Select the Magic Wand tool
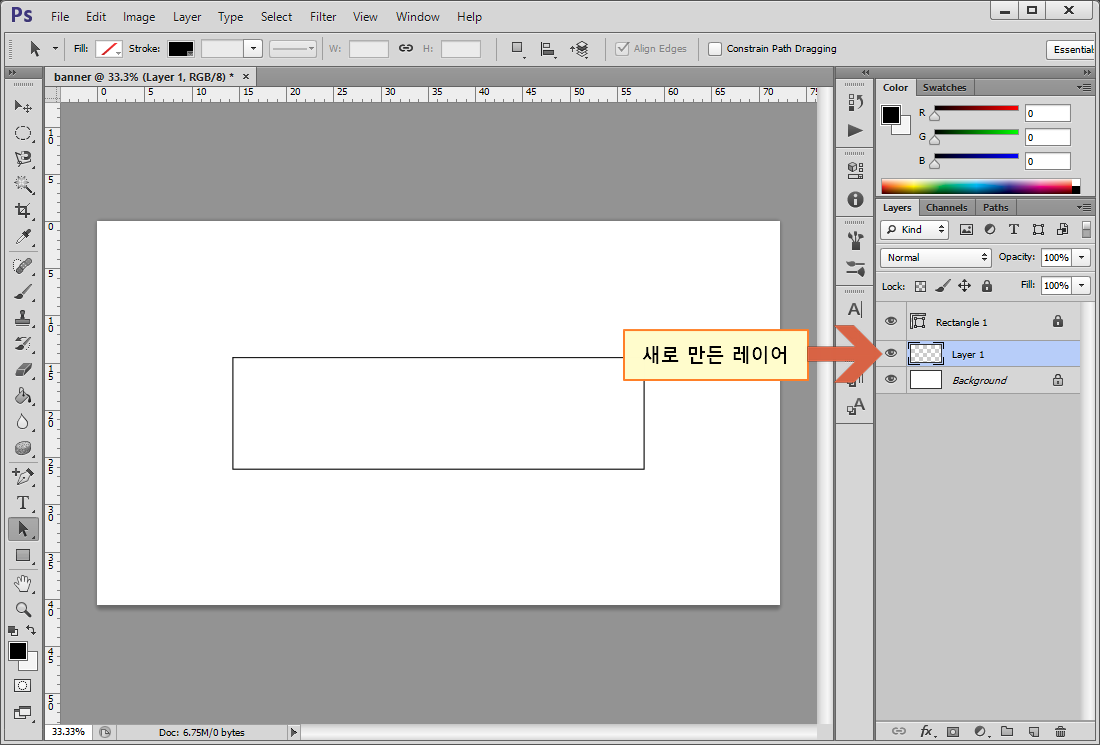This screenshot has height=745, width=1100. [23, 185]
